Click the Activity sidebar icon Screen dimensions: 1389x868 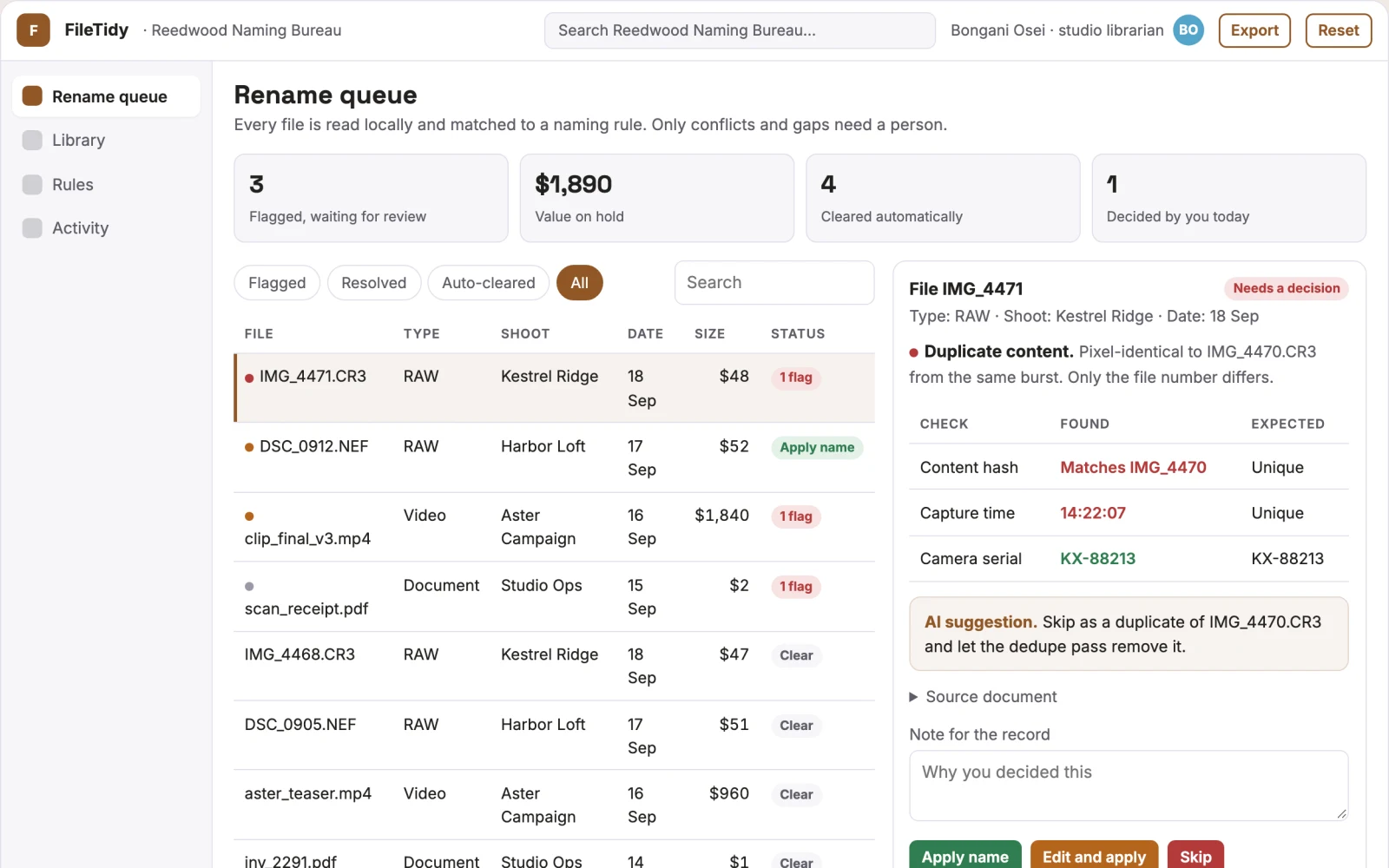[x=32, y=227]
